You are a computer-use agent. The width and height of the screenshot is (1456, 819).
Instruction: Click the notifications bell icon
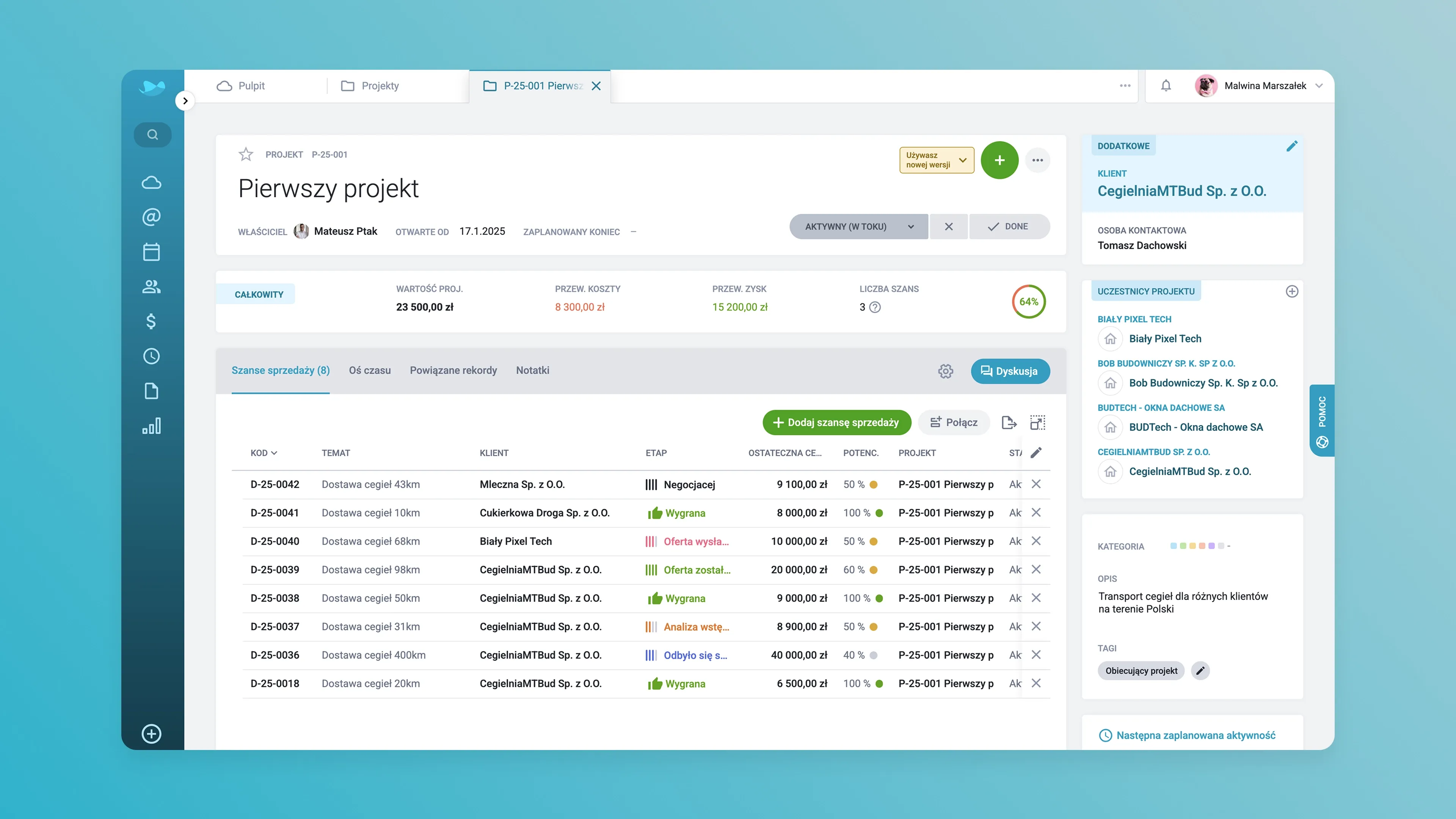(1166, 86)
